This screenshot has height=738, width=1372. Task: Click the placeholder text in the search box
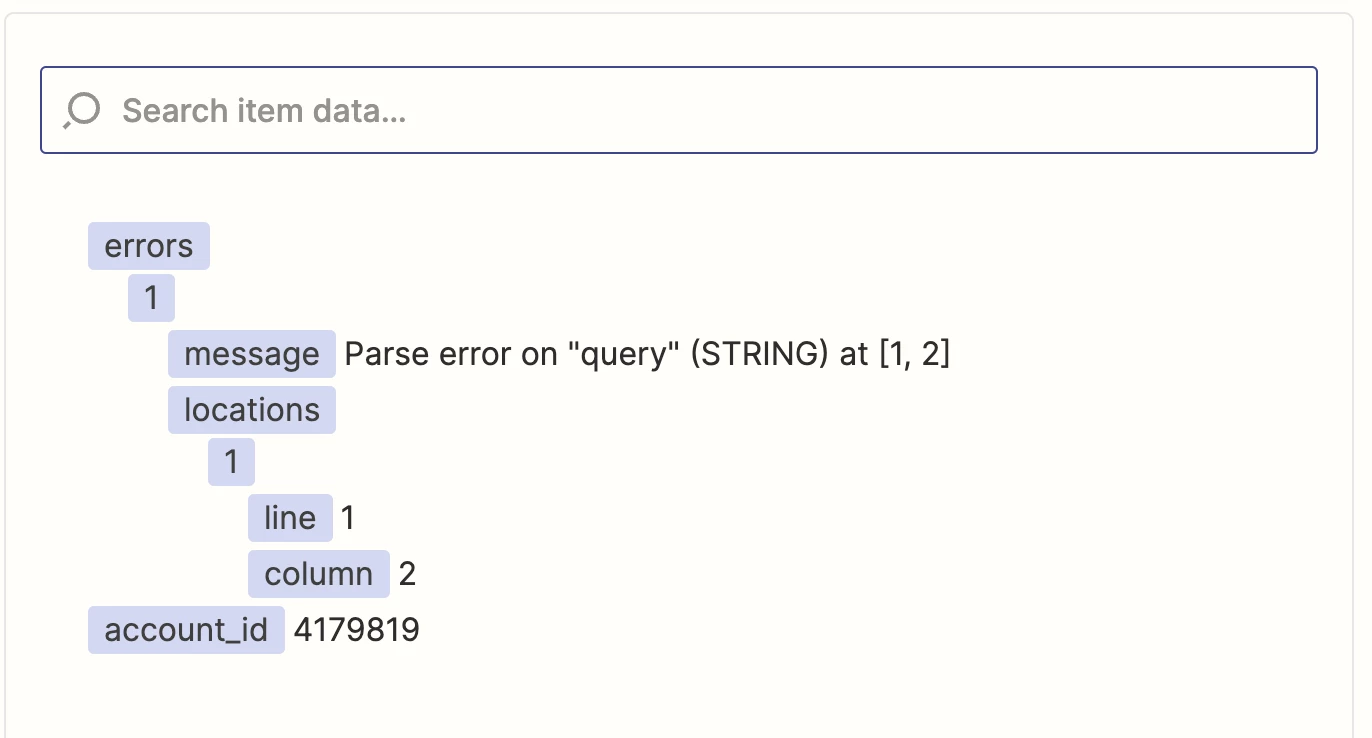264,110
